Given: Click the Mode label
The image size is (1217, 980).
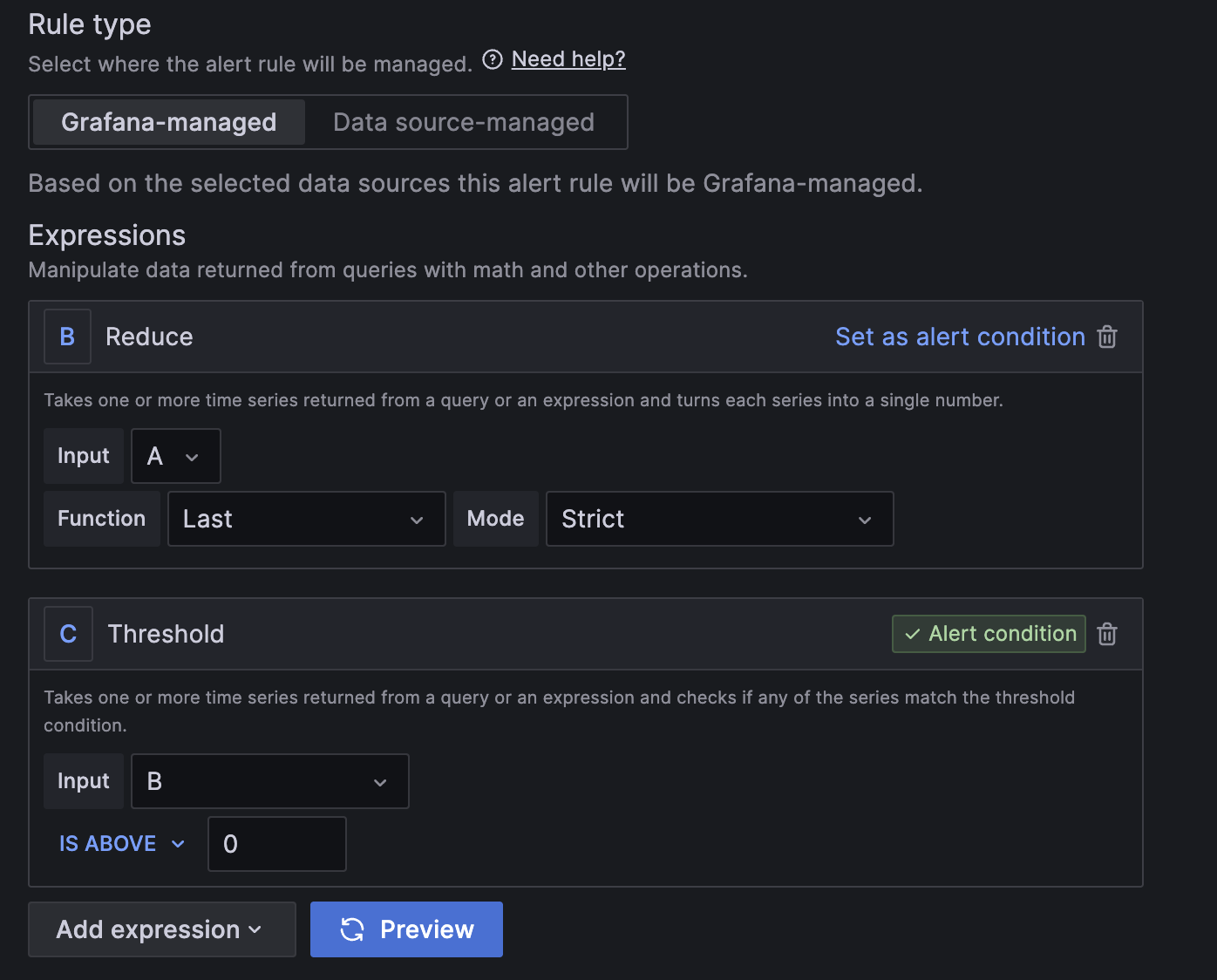Looking at the screenshot, I should 496,519.
